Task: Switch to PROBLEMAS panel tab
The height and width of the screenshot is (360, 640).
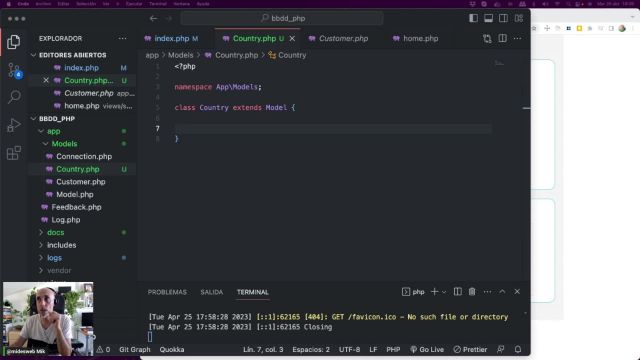Action: coord(167,292)
